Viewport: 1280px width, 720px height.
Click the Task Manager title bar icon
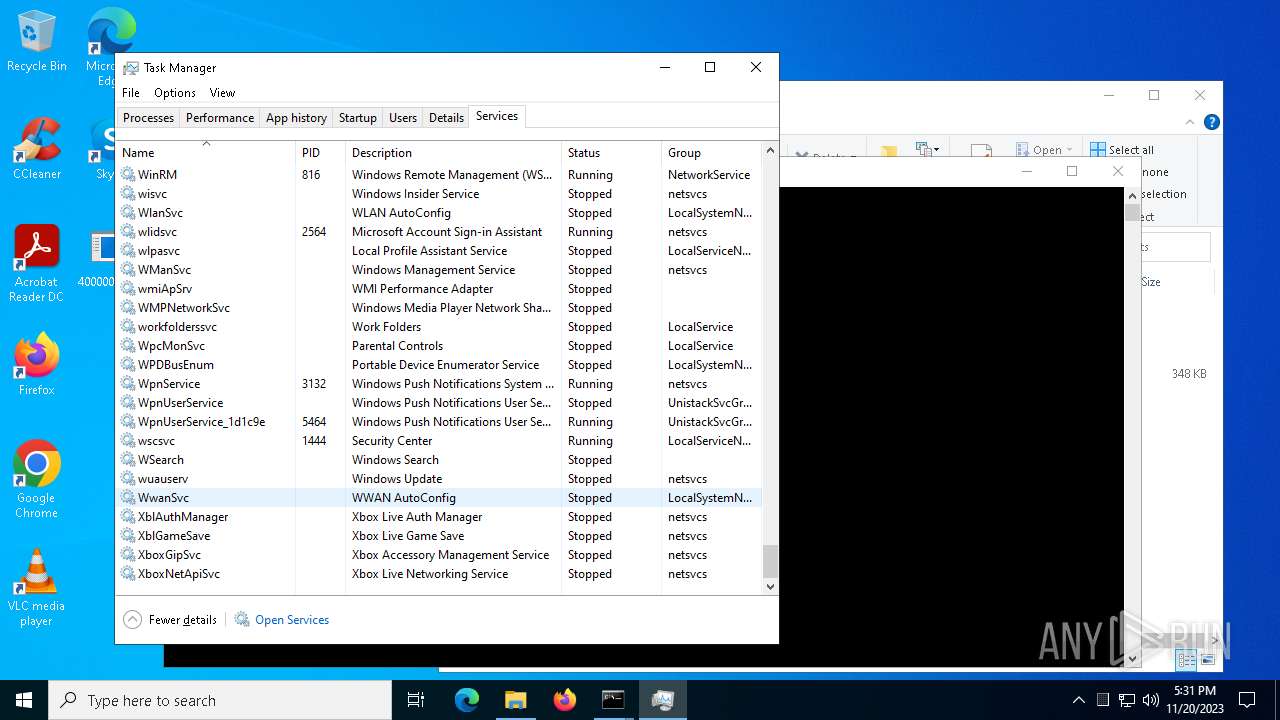(x=131, y=68)
